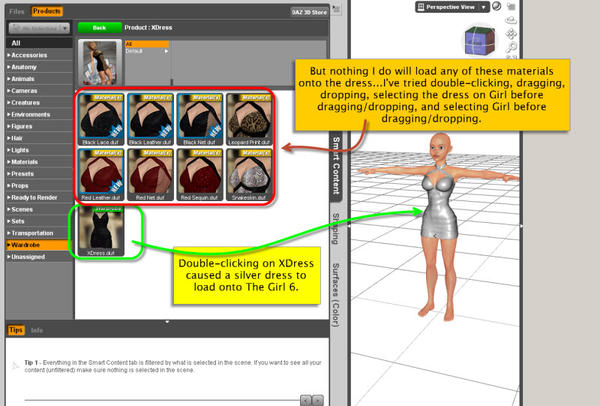Select the highlighted Wardrobe category

click(x=39, y=245)
